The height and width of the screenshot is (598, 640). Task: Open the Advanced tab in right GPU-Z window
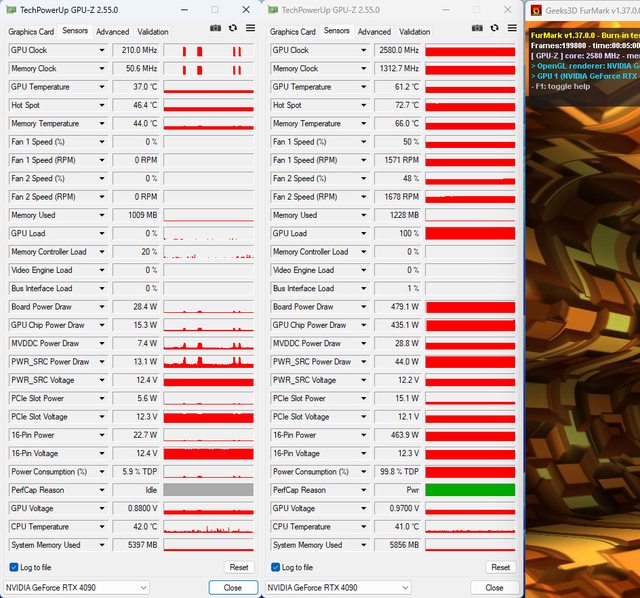(374, 31)
